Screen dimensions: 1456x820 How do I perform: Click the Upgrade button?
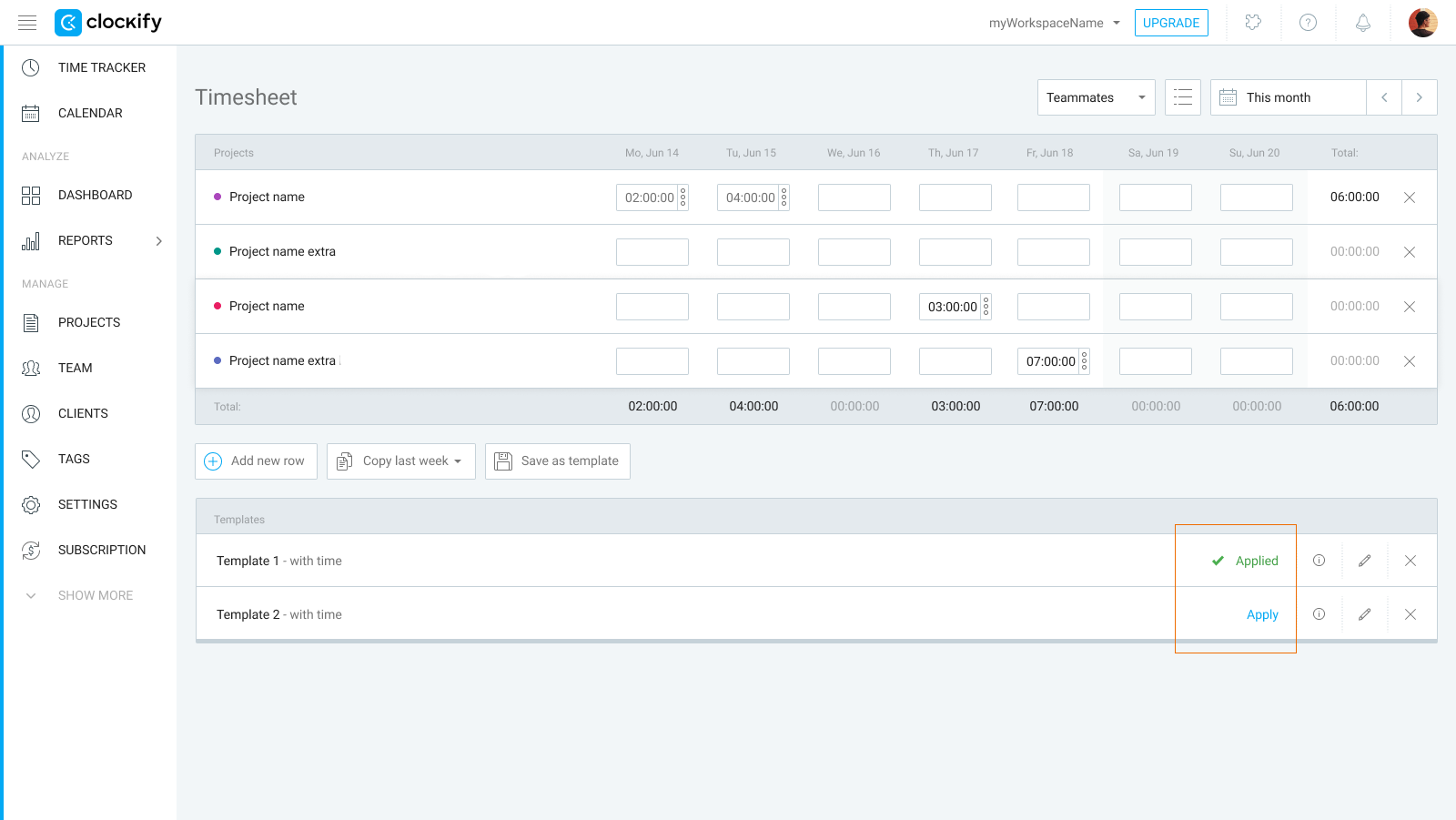1170,23
